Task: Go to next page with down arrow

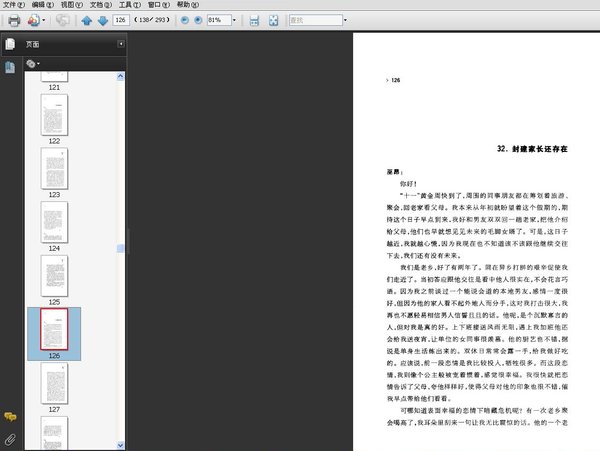Action: click(102, 20)
